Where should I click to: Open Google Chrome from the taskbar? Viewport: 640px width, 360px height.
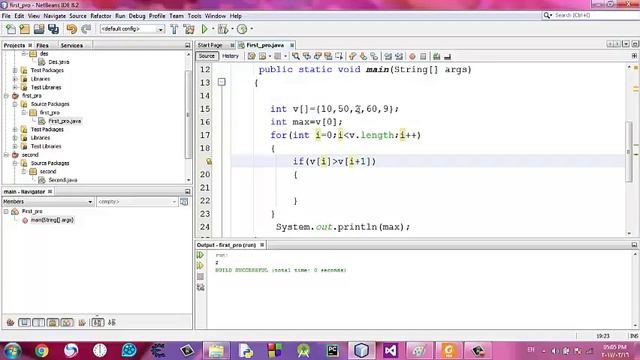tap(41, 351)
